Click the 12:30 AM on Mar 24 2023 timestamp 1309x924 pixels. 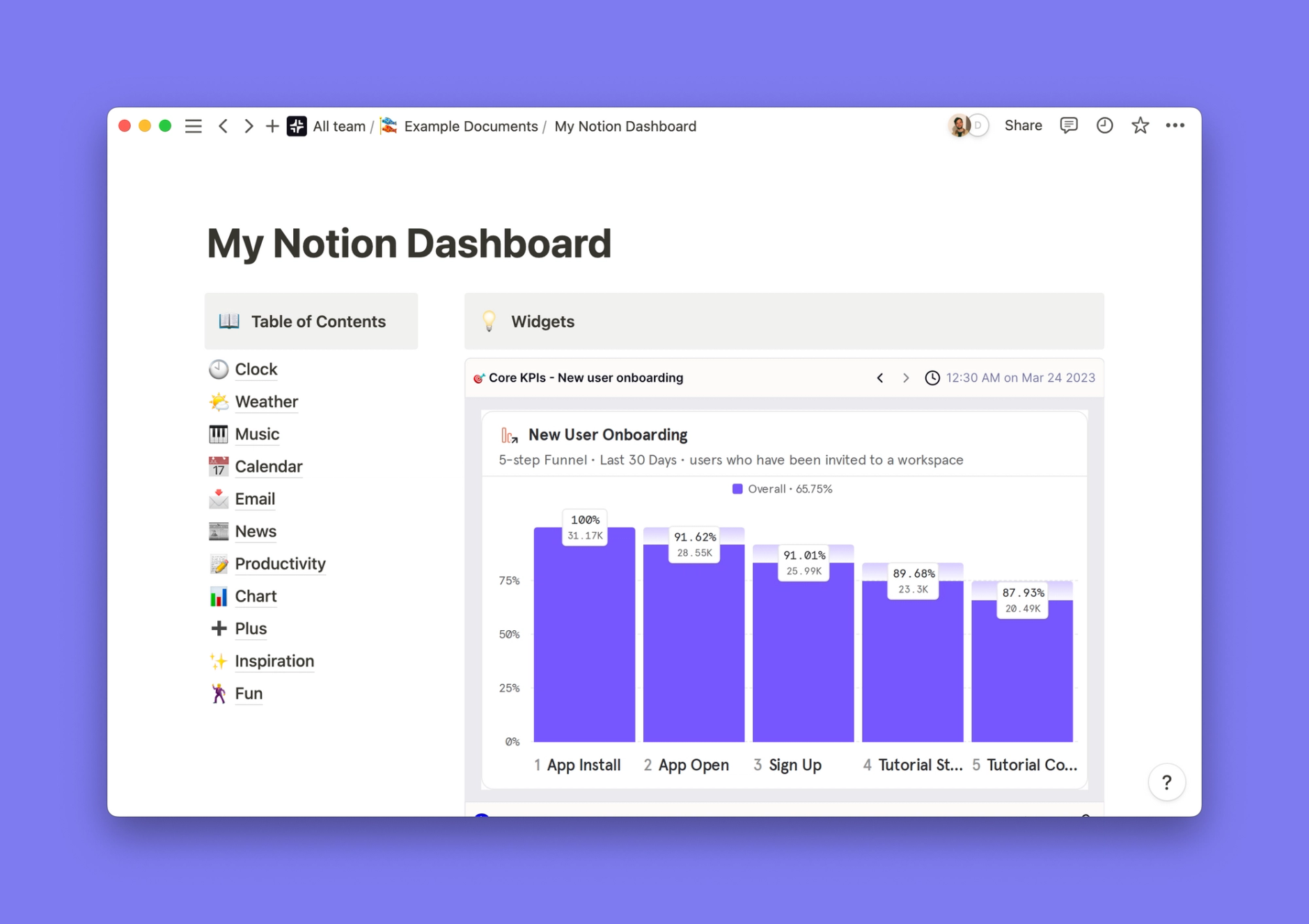[x=1021, y=377]
